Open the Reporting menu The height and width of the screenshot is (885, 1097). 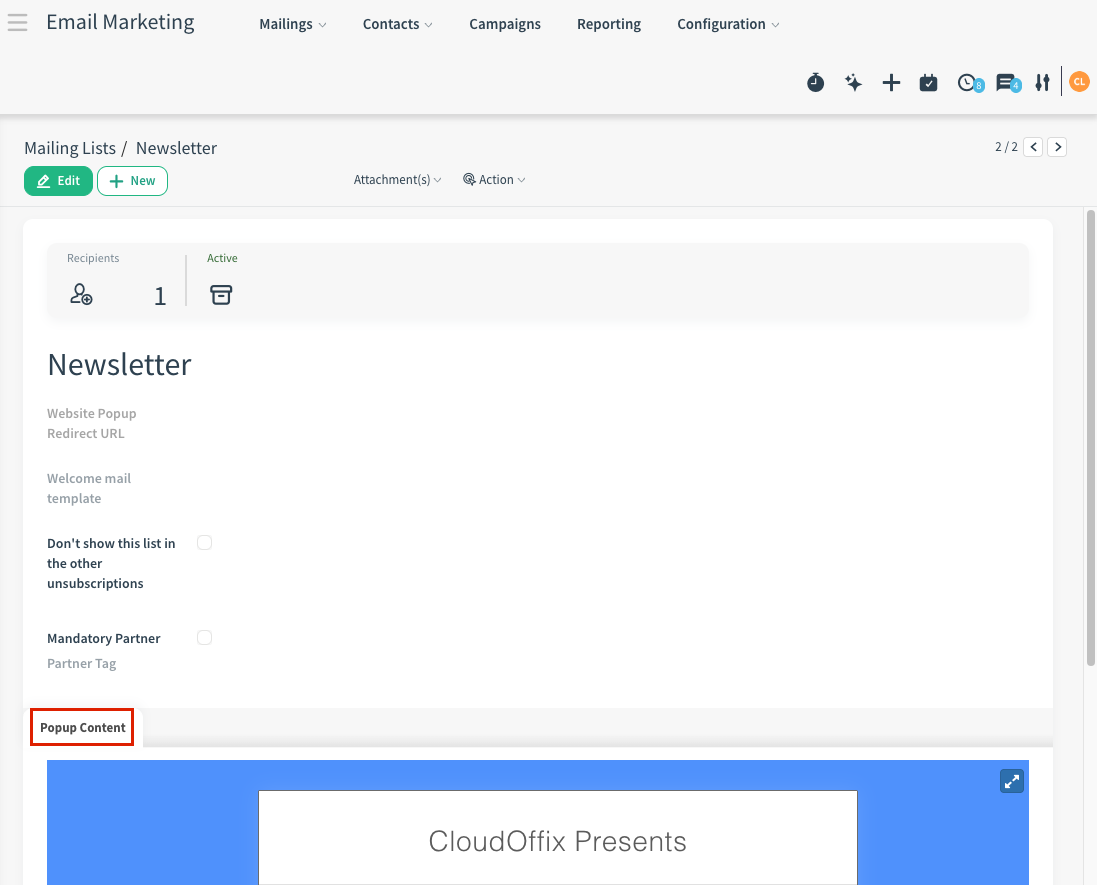609,24
